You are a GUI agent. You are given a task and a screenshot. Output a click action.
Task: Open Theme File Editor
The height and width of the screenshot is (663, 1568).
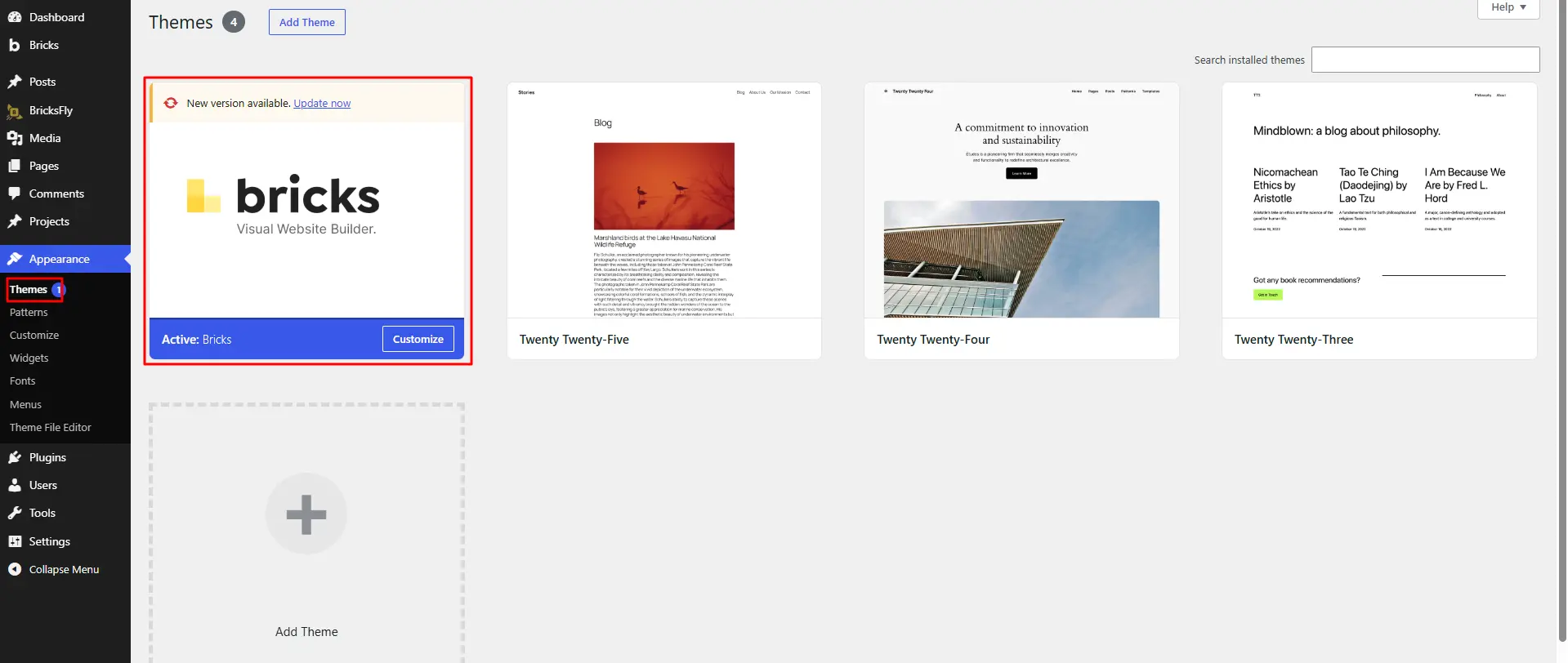(x=51, y=428)
